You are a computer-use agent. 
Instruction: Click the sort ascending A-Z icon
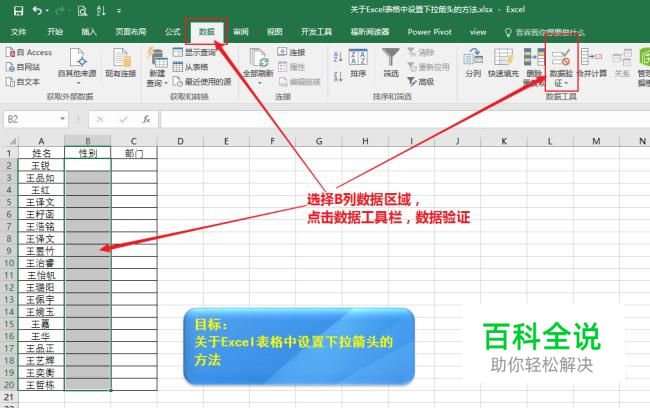coord(338,57)
